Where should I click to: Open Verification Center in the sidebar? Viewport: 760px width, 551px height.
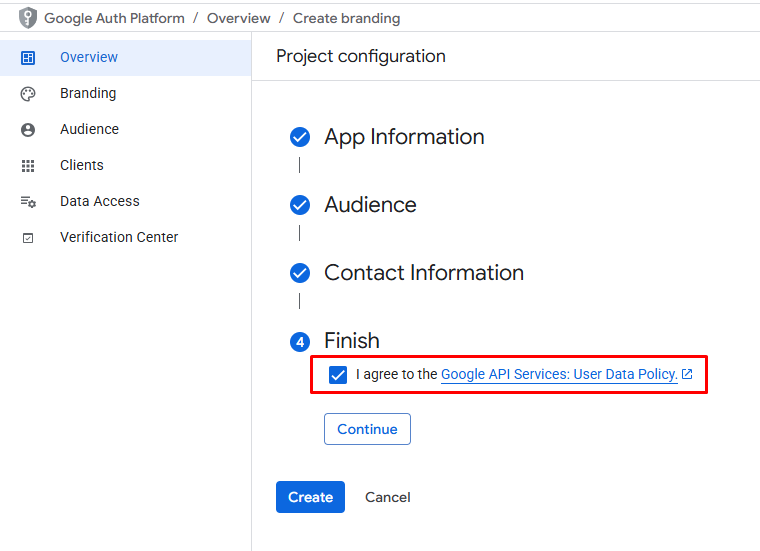coord(126,237)
